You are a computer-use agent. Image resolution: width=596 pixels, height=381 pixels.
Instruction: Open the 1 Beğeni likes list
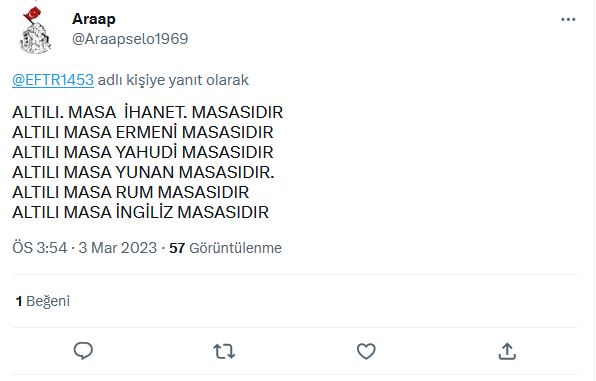(43, 301)
